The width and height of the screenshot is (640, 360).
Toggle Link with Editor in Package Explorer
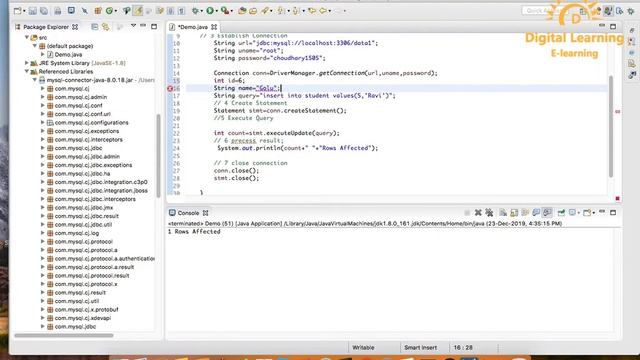click(106, 27)
